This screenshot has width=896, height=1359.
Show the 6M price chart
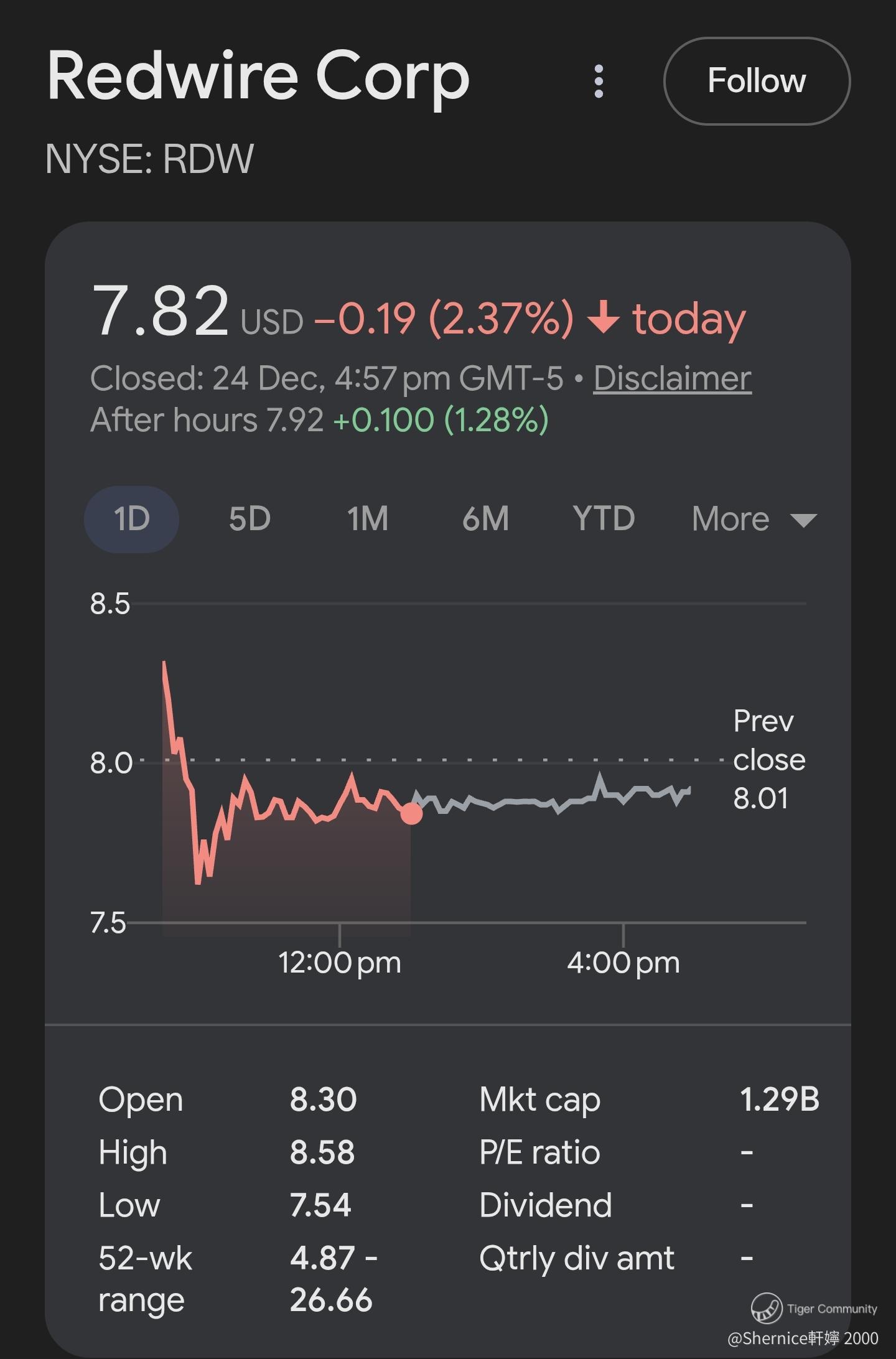[x=485, y=519]
